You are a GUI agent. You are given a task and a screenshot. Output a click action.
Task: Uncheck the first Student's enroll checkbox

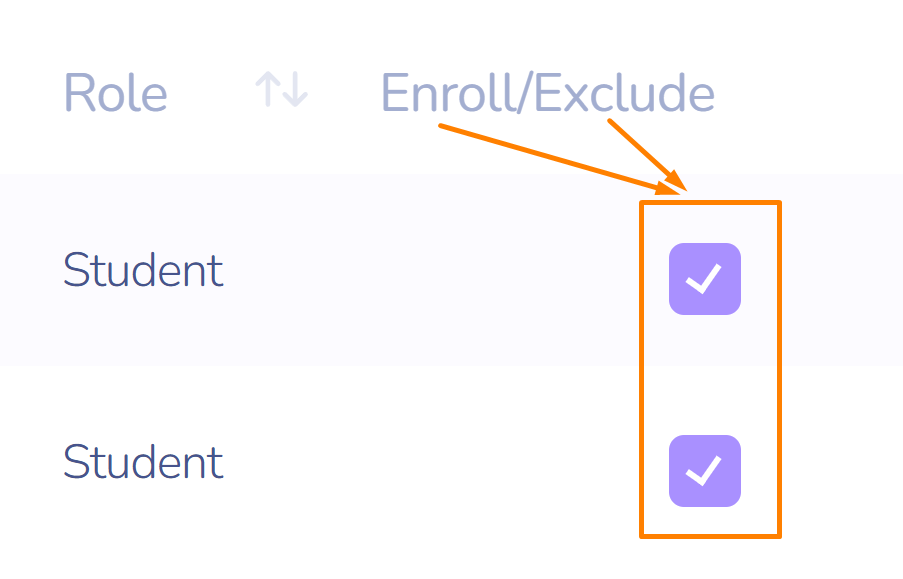704,279
